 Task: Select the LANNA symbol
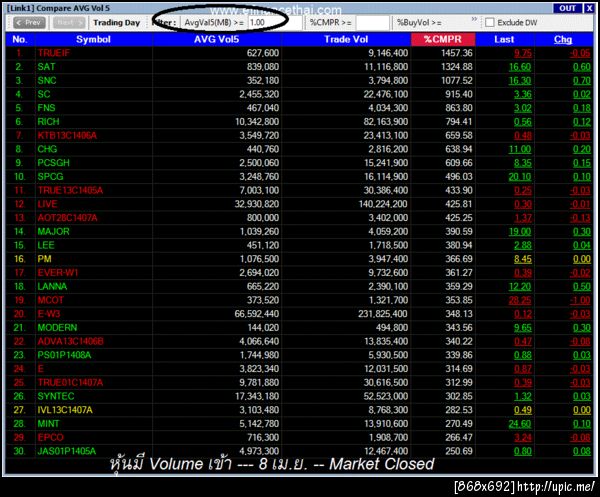[52, 287]
